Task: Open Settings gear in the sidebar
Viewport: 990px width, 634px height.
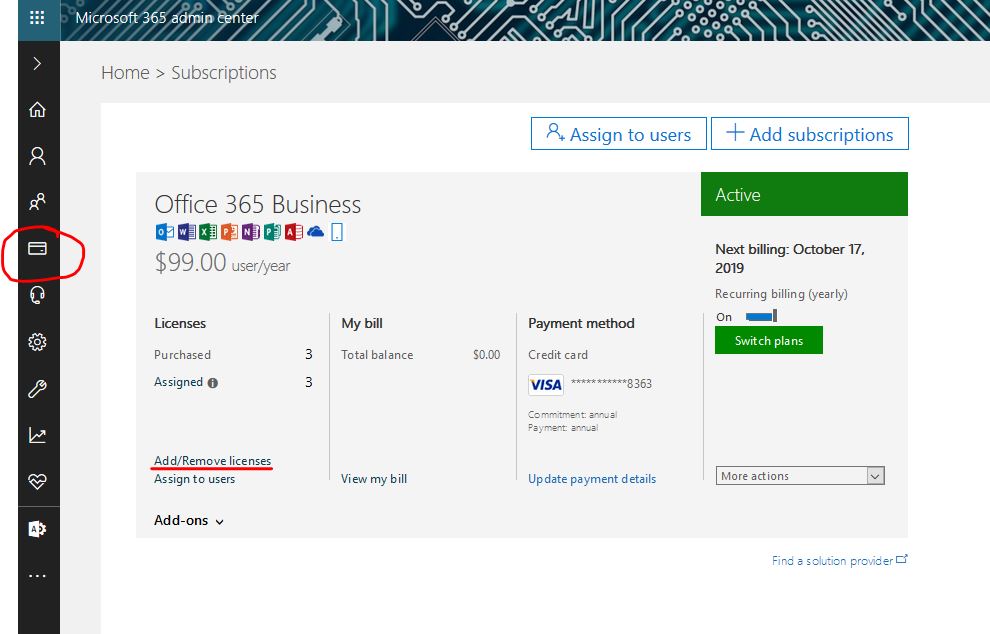Action: pyautogui.click(x=37, y=342)
